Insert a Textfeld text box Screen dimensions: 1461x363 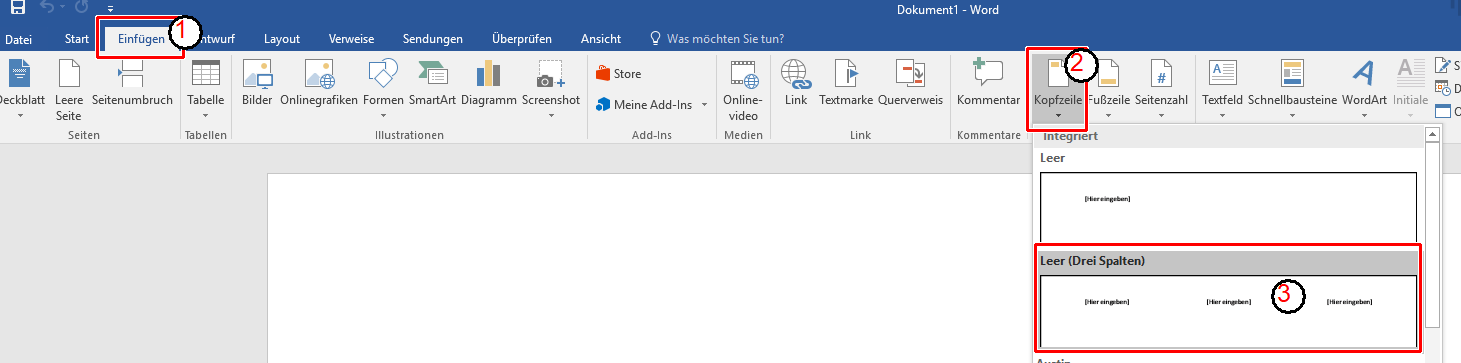click(1223, 90)
